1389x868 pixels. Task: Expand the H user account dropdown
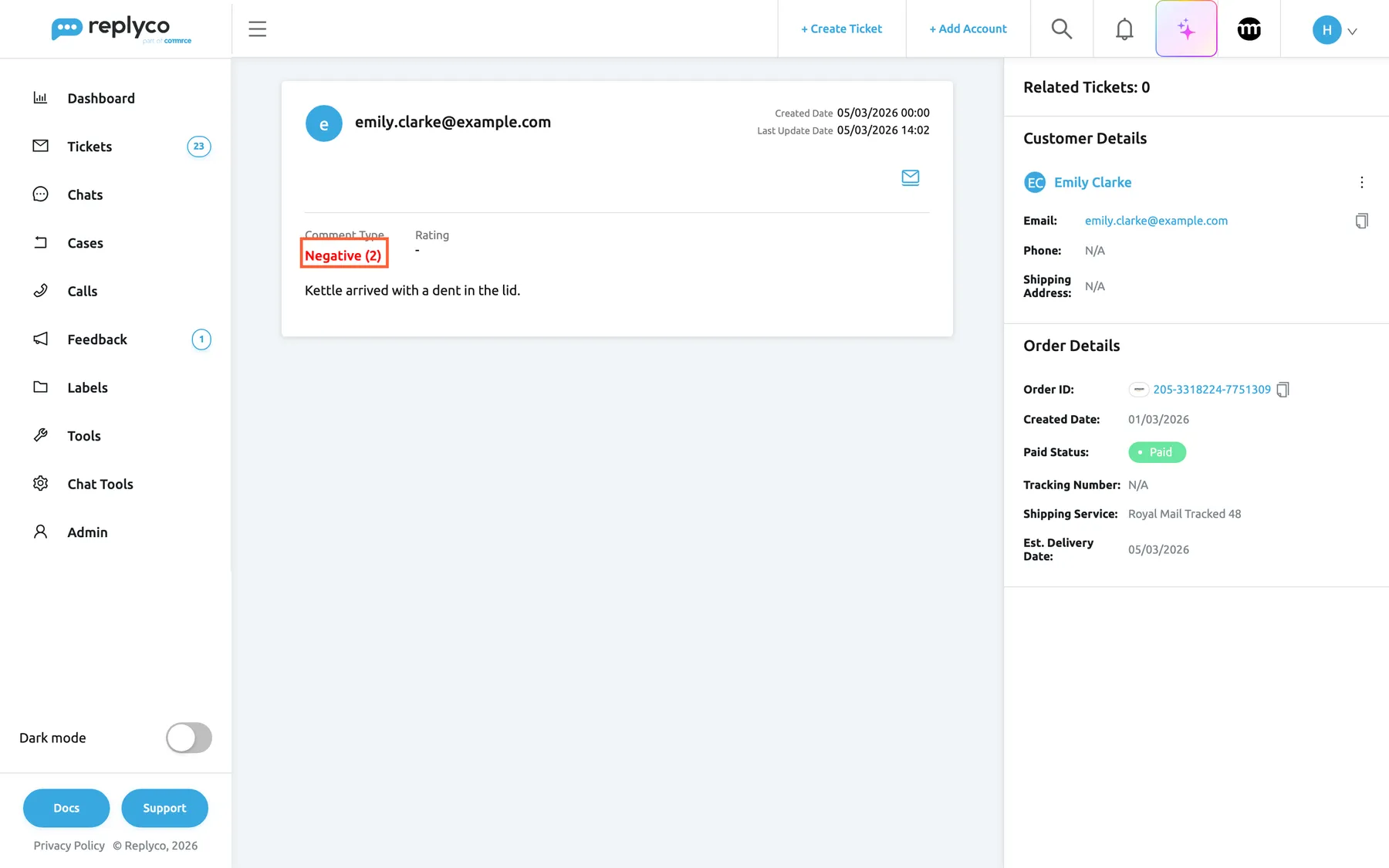tap(1335, 30)
